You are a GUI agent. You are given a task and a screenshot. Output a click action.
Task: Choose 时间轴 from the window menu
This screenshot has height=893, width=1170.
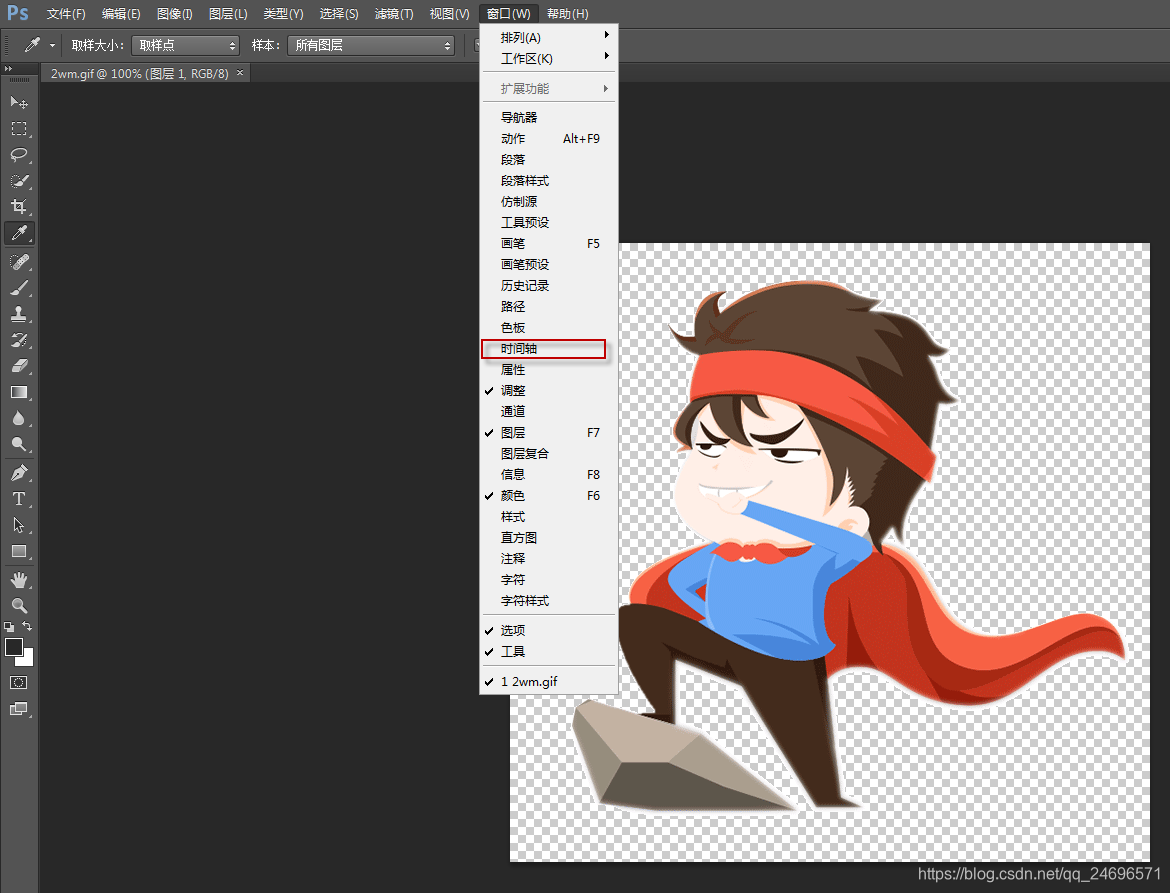pyautogui.click(x=549, y=348)
